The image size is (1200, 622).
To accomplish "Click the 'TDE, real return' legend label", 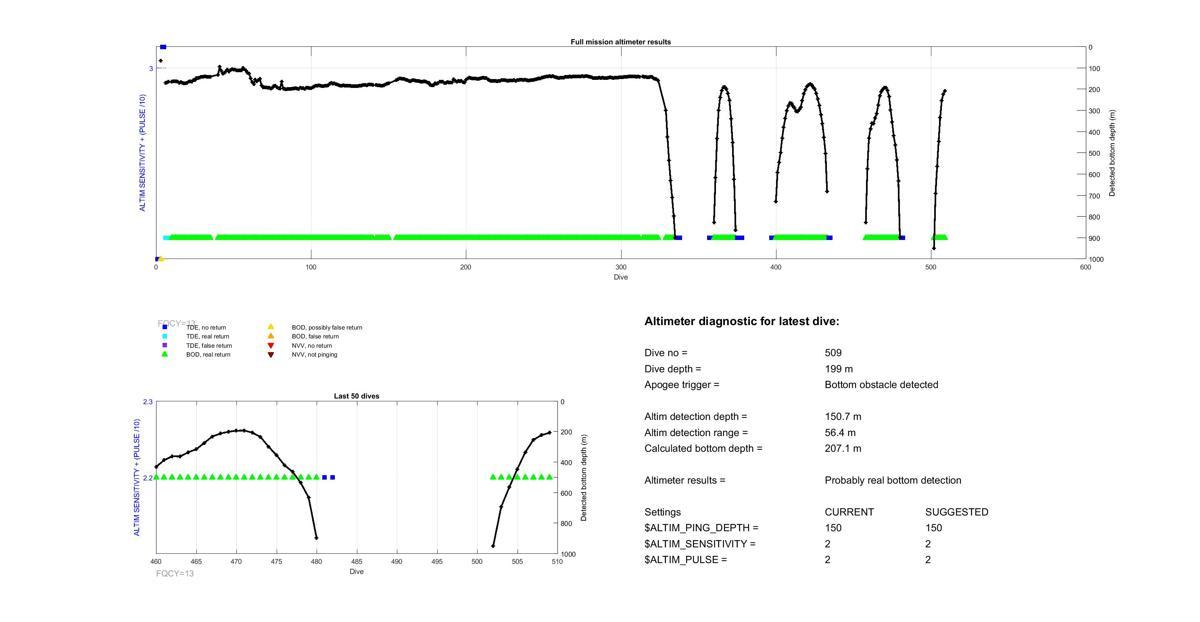I will 208,336.
